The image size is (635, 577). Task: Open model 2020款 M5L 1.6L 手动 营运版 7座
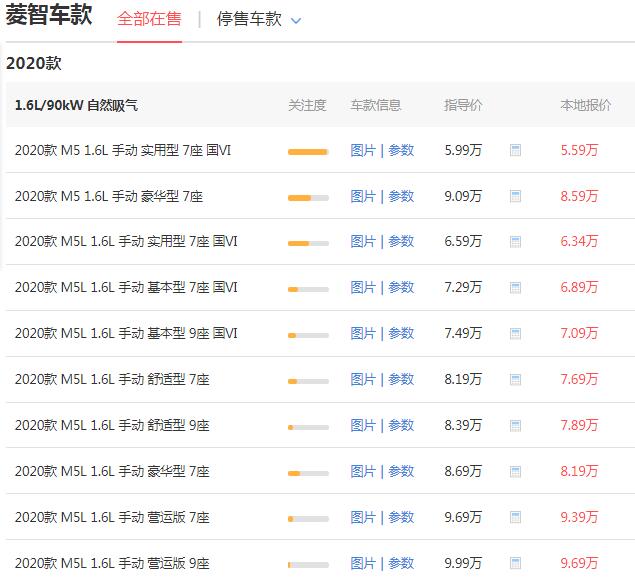112,517
